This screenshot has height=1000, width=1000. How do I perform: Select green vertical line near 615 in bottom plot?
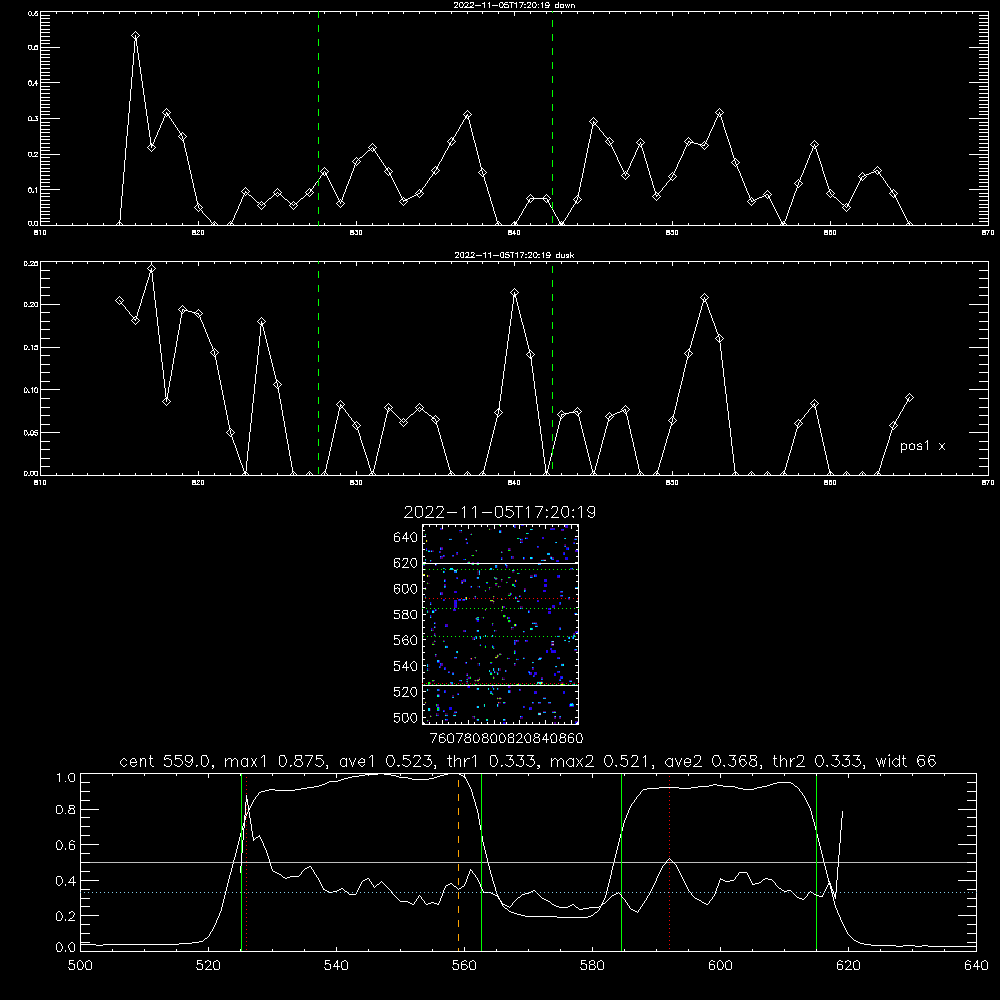[x=816, y=862]
